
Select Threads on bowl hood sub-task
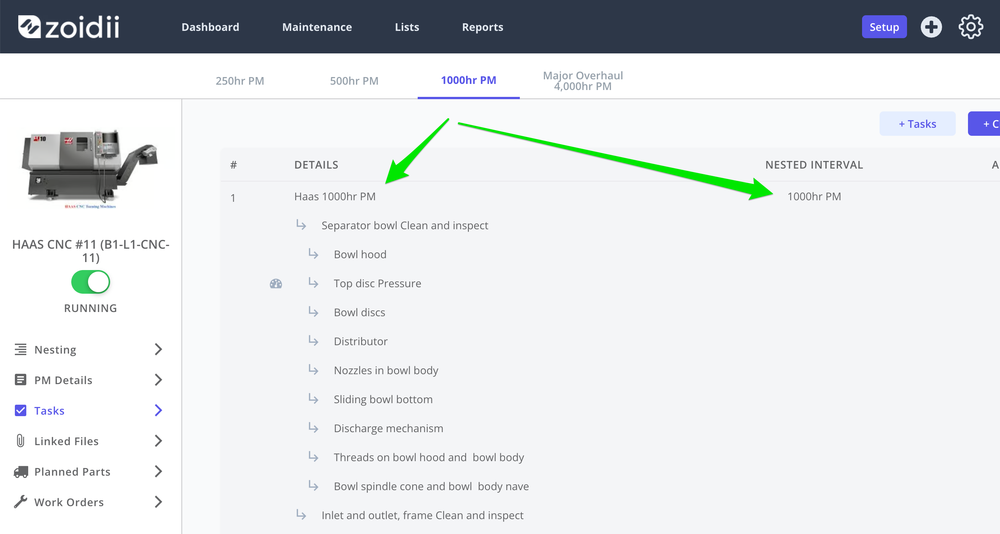pos(429,457)
